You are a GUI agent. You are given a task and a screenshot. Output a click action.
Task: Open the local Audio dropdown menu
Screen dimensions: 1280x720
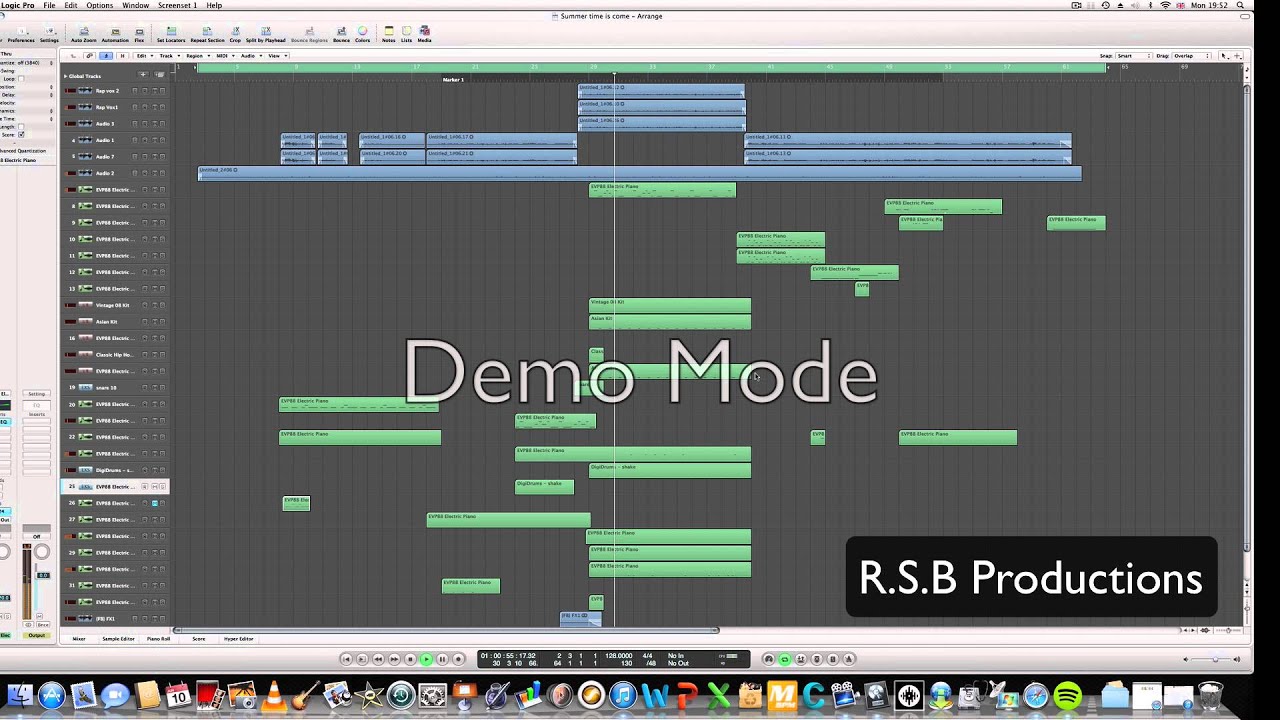click(x=249, y=56)
